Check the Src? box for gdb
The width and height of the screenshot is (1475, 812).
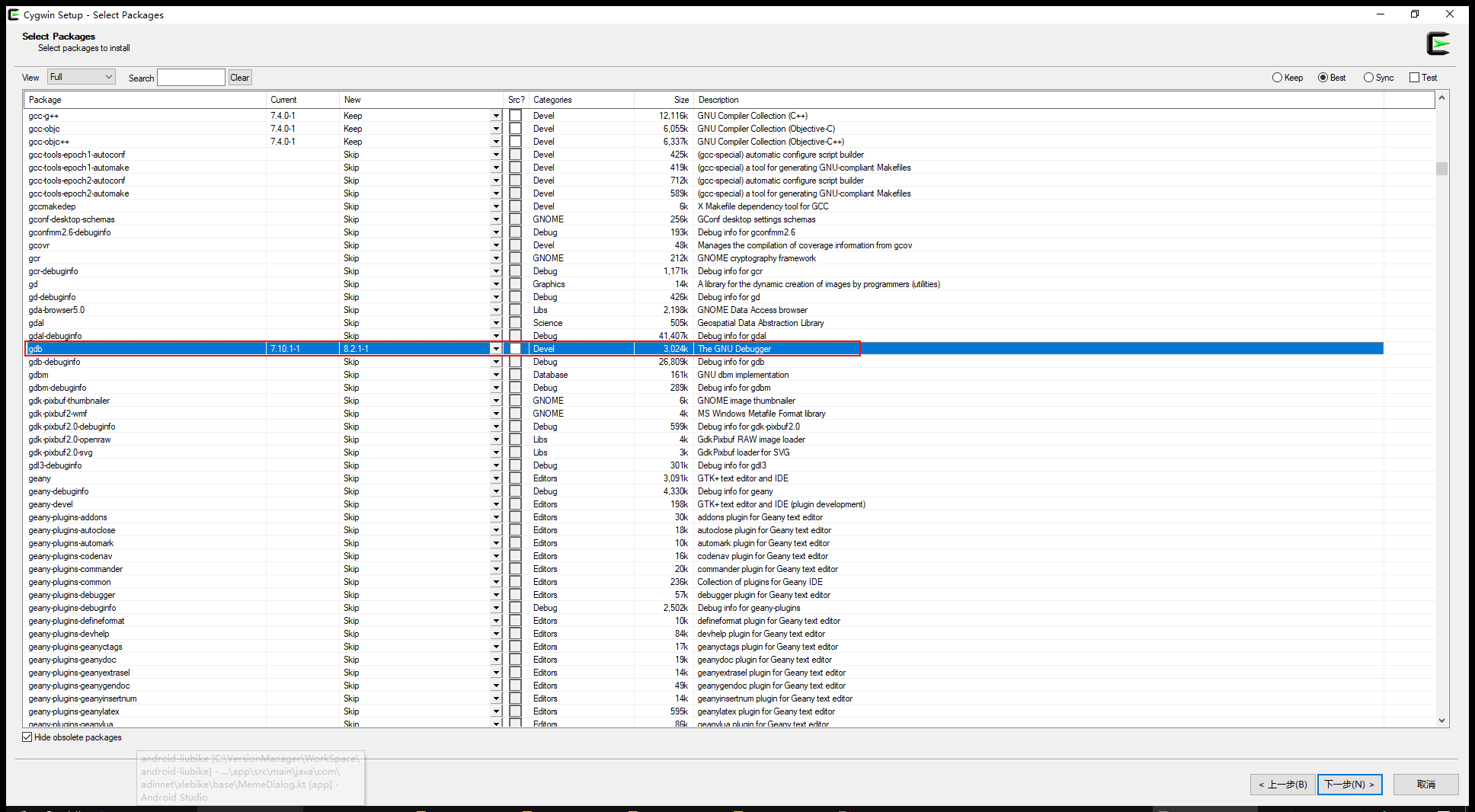(516, 349)
